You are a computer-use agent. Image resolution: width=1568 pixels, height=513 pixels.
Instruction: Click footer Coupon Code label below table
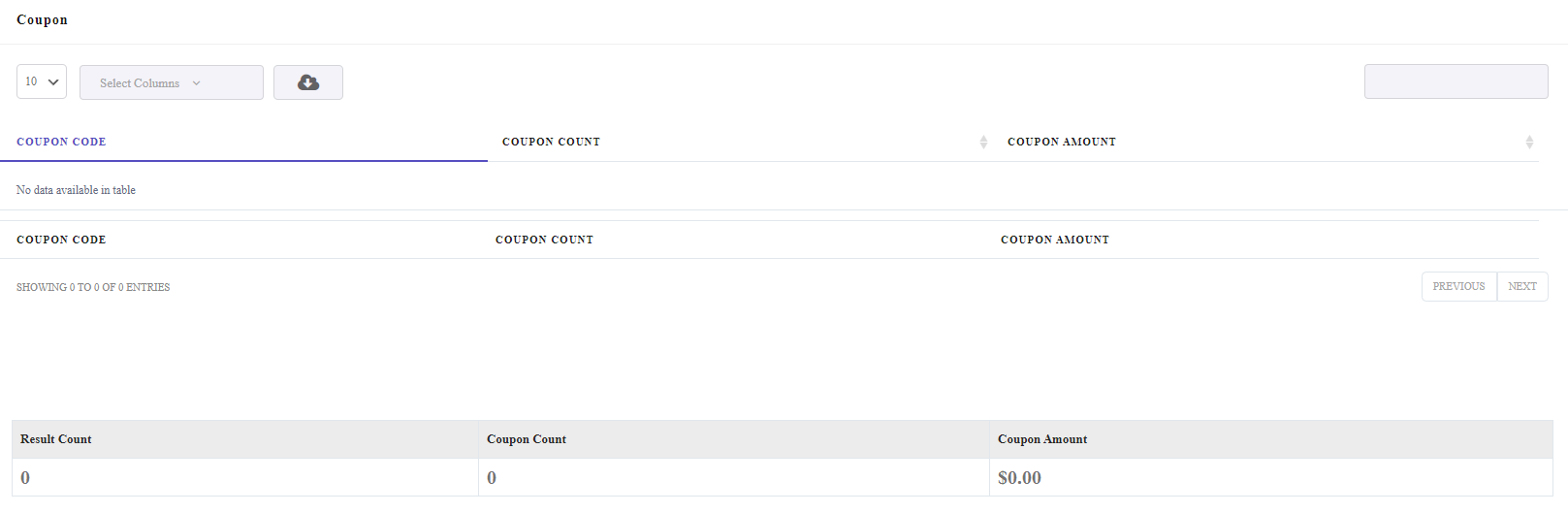click(x=61, y=240)
